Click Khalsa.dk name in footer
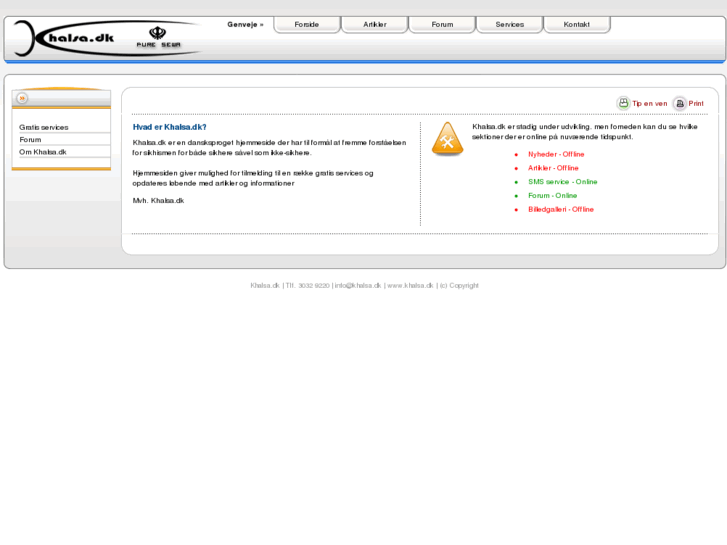727x545 pixels. click(x=265, y=286)
